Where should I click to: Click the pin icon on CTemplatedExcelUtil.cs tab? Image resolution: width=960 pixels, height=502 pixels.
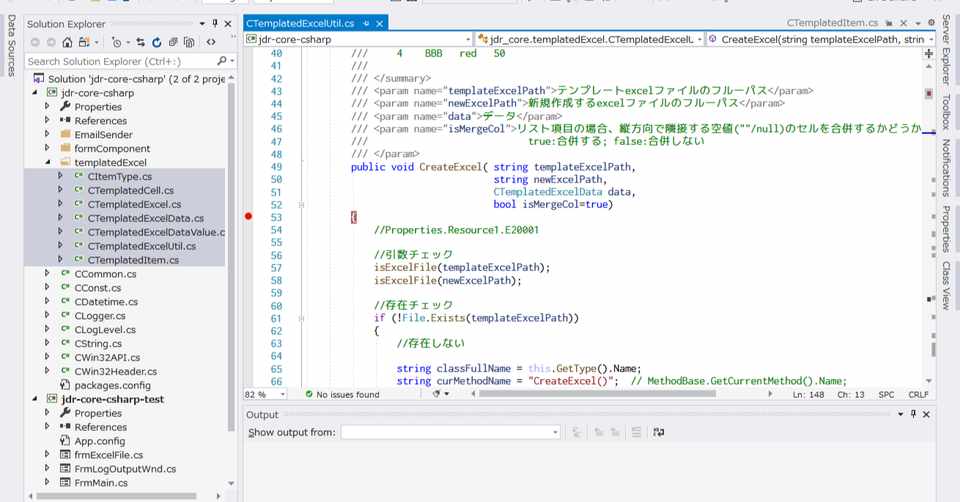[x=366, y=23]
